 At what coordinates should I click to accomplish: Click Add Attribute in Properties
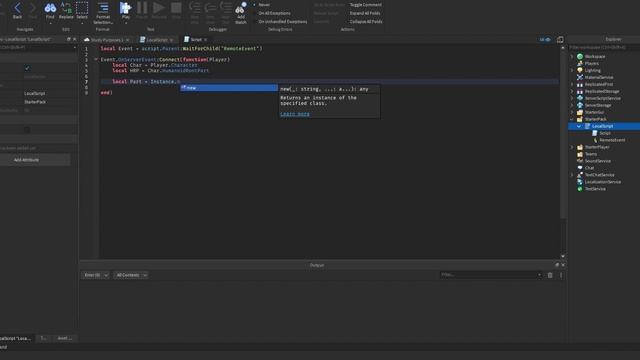coord(27,160)
